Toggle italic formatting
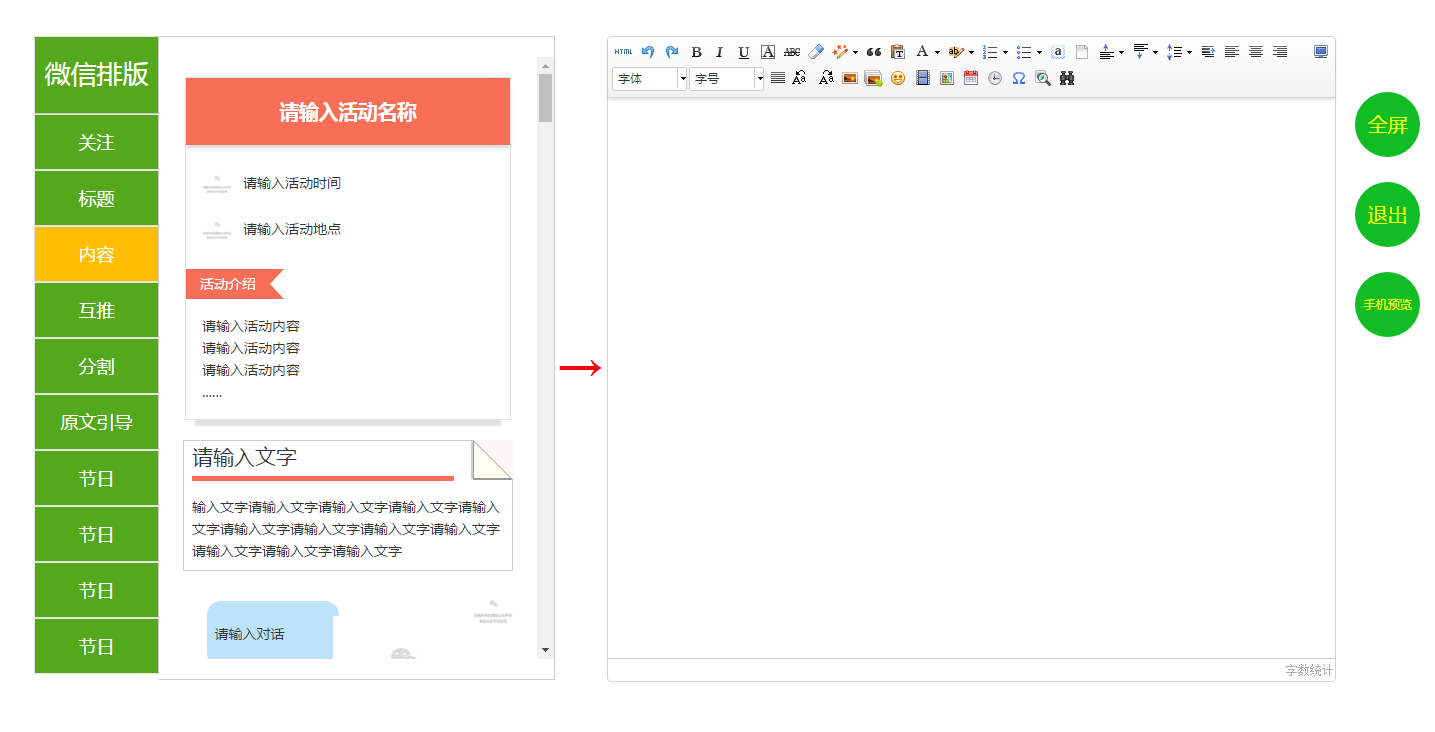Screen dimensions: 1435x732 [719, 52]
